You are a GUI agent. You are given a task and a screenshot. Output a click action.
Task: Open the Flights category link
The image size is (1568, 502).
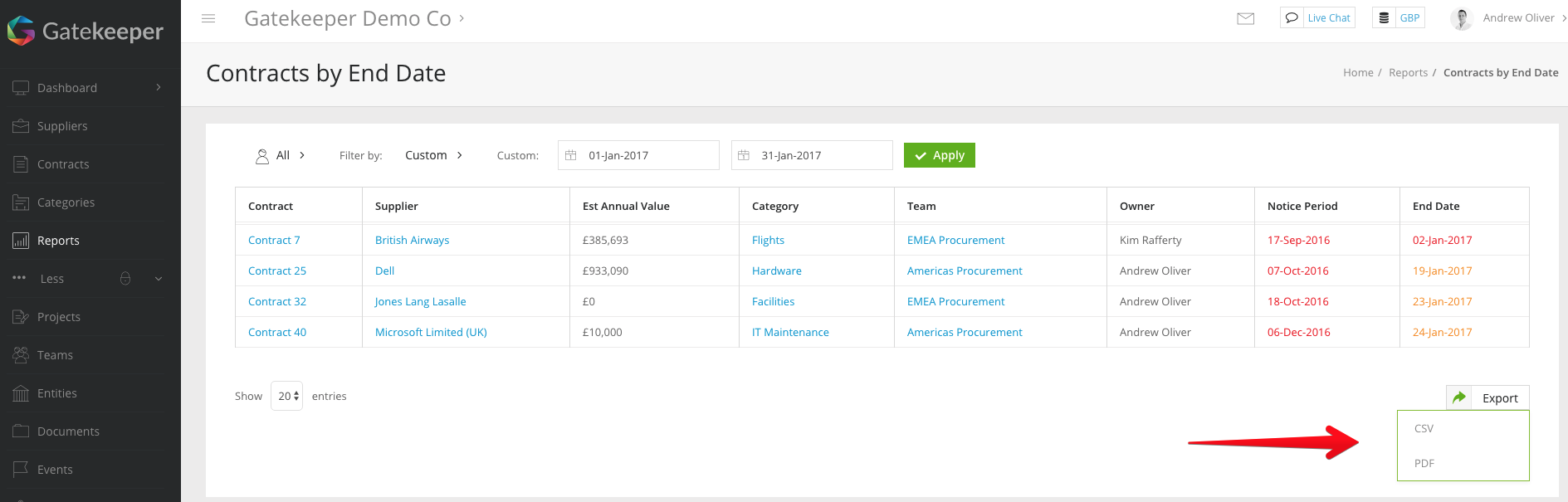[768, 240]
